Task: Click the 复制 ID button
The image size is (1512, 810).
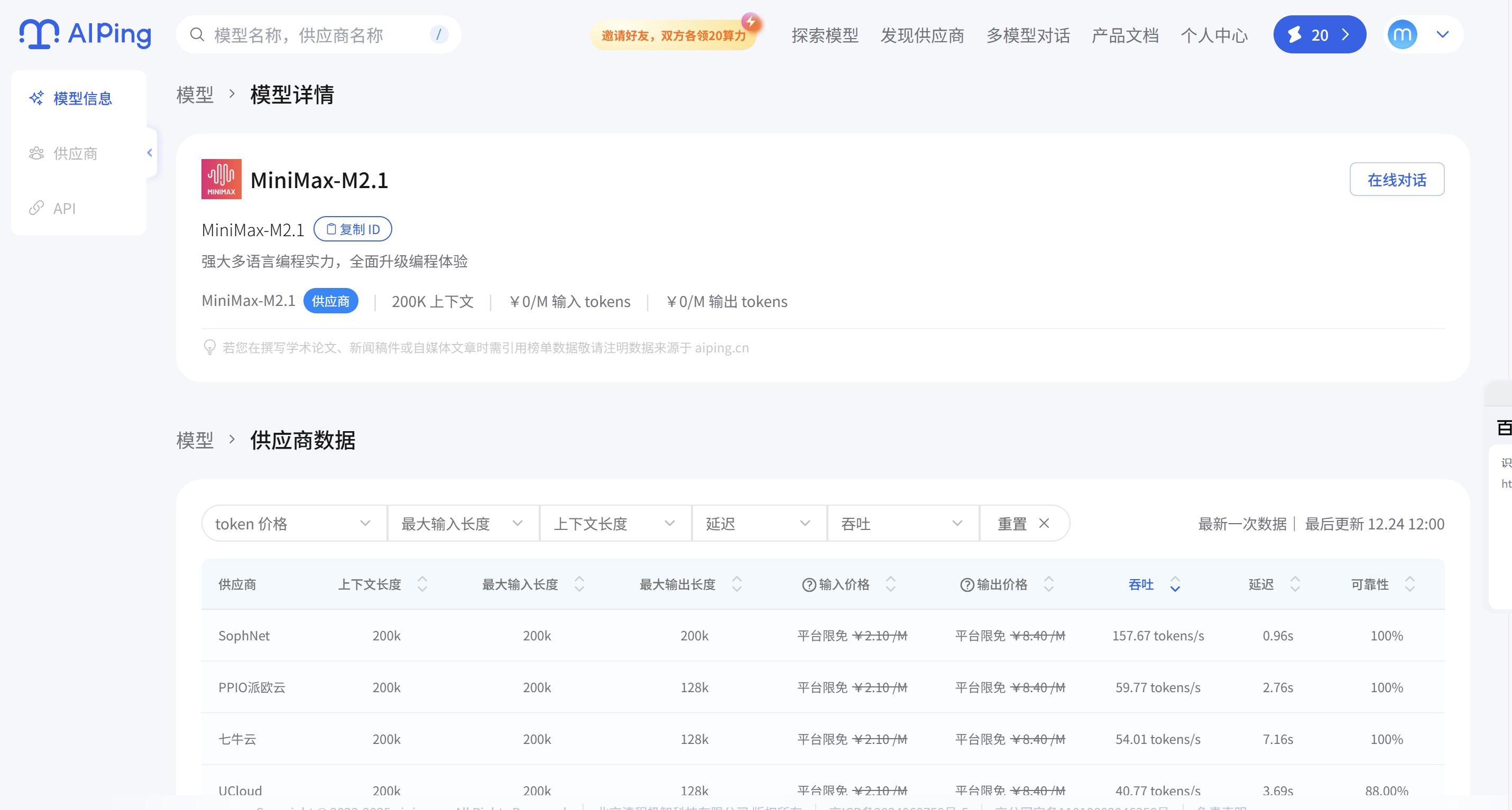Action: point(353,229)
